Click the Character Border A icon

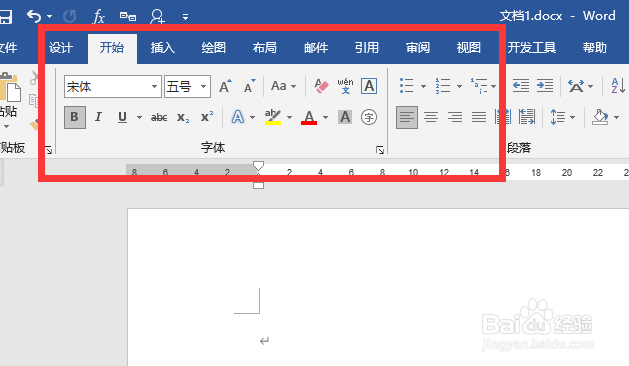pyautogui.click(x=369, y=86)
